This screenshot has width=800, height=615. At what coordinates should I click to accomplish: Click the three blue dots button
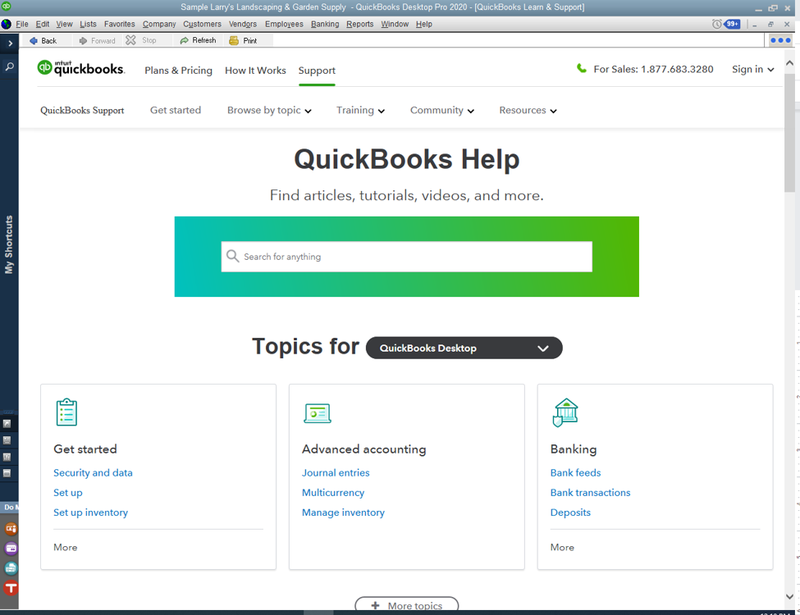coord(781,40)
